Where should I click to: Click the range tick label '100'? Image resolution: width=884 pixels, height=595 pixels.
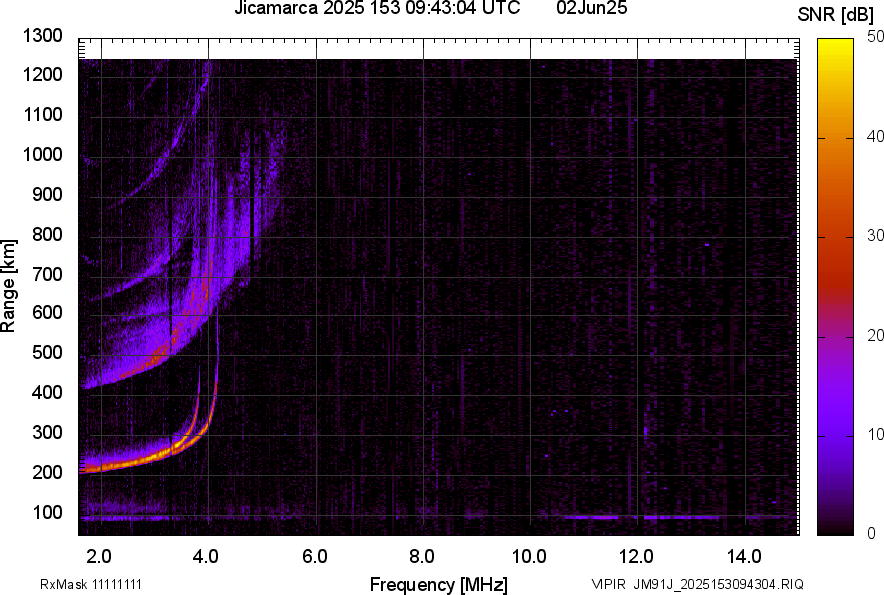(x=47, y=512)
